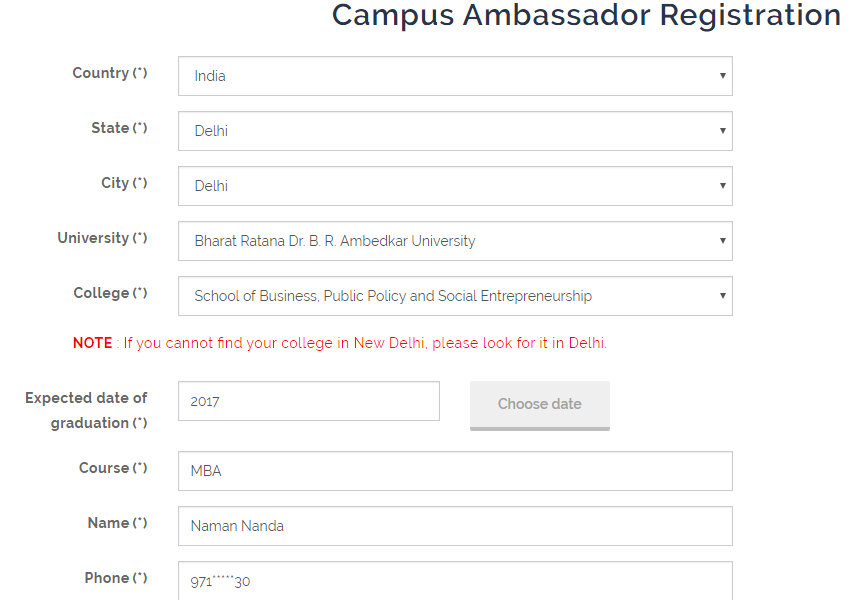This screenshot has width=854, height=600.
Task: Click the Choose date button
Action: [540, 405]
